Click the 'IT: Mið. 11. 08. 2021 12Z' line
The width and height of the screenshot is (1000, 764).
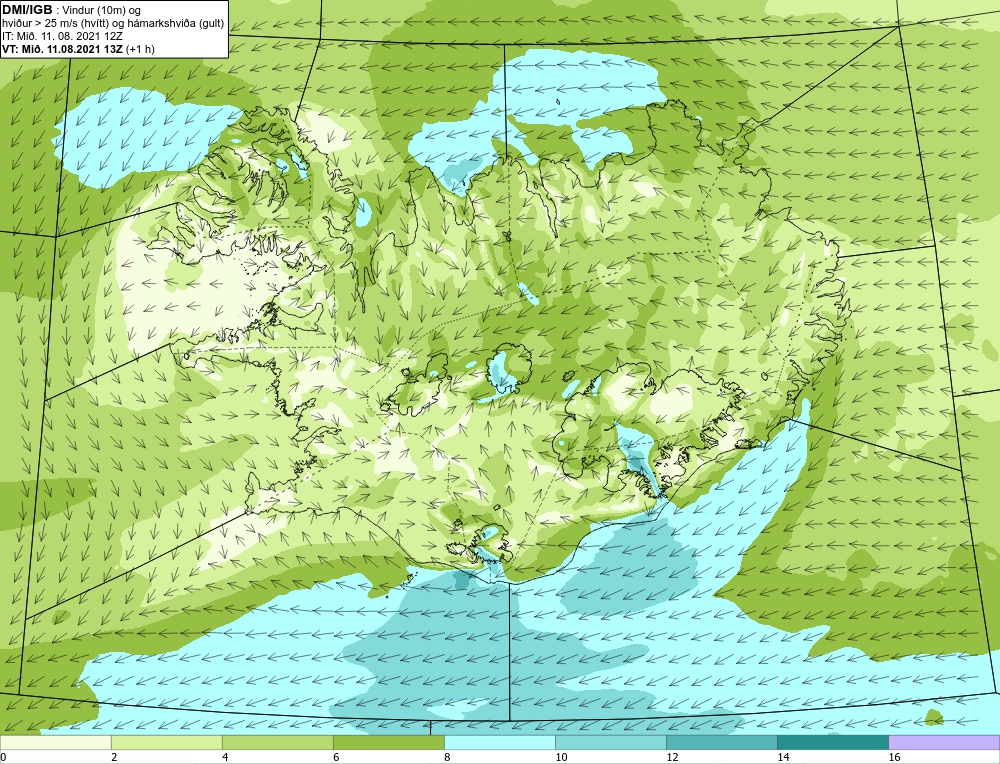[62, 36]
